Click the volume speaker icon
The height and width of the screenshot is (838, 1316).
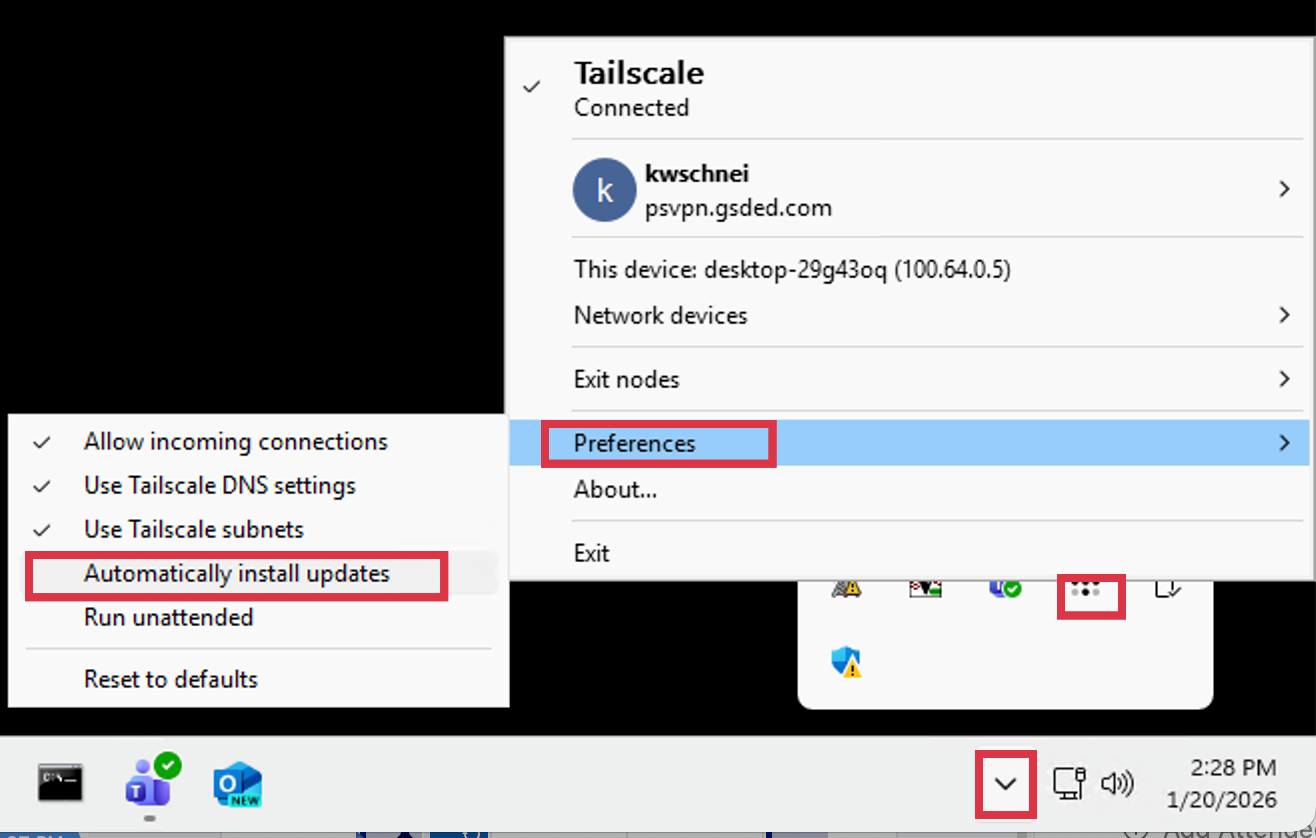(1117, 784)
